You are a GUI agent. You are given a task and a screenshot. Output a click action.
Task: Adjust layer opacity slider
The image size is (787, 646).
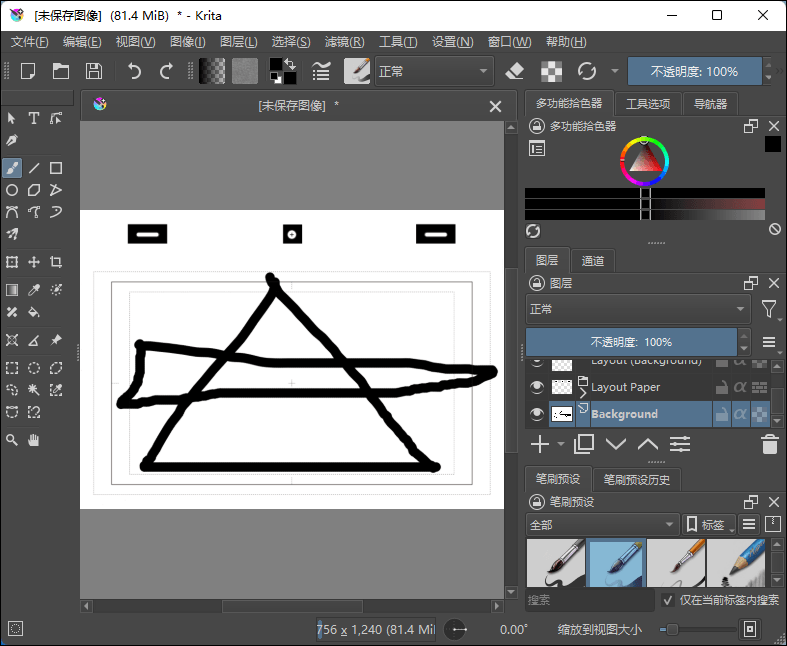631,342
